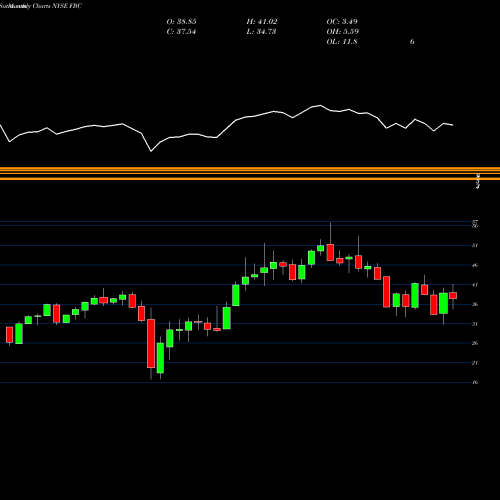
Task: Select the close value 'C: 37.54'
Action: [181, 32]
